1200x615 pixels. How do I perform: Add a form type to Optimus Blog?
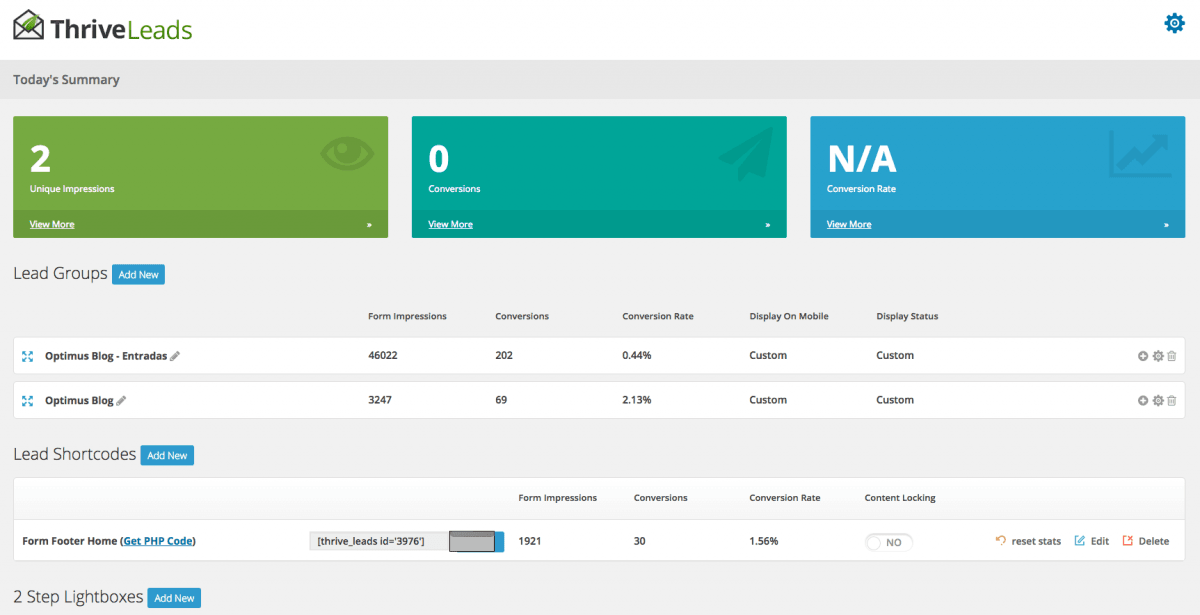pos(1143,400)
